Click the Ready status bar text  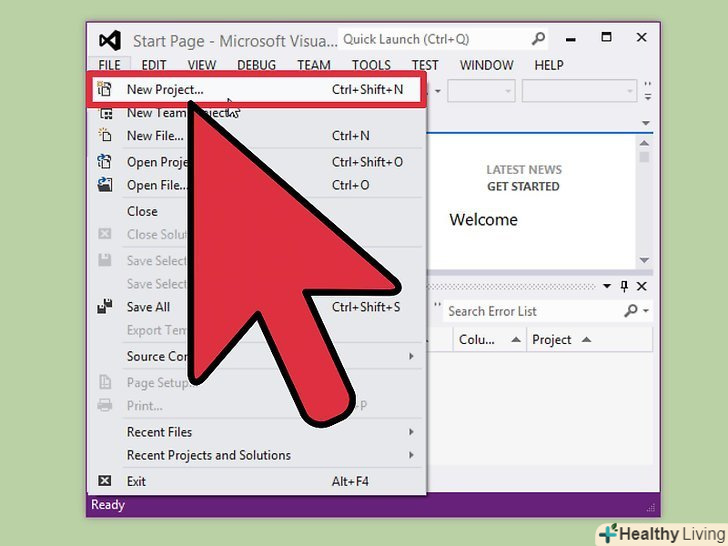pos(108,505)
